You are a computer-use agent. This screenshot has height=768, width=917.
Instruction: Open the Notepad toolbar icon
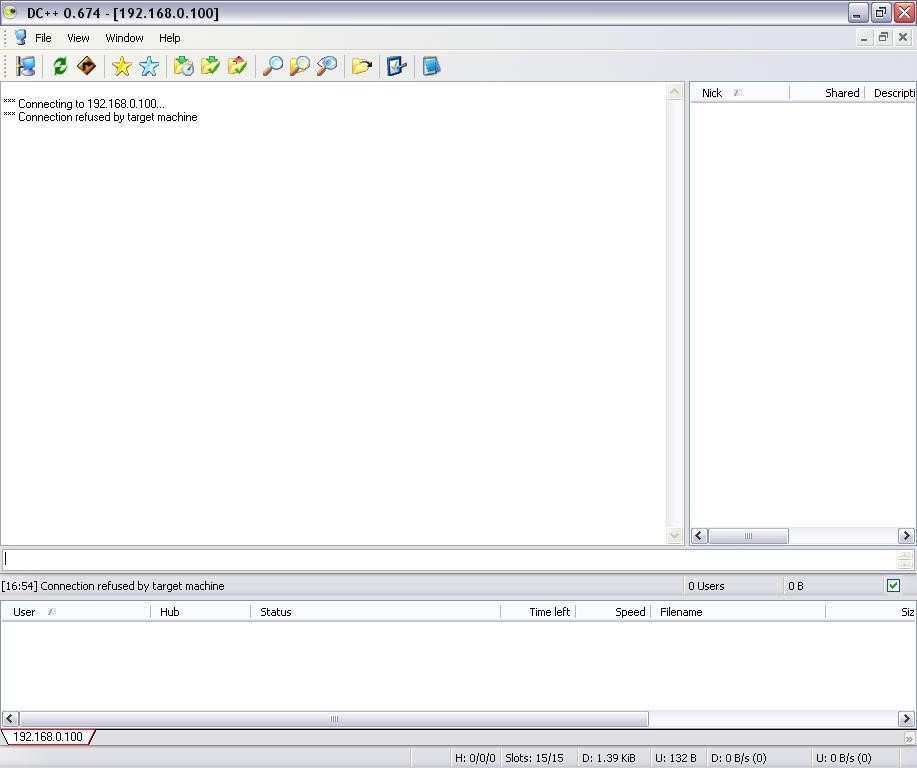(x=431, y=66)
